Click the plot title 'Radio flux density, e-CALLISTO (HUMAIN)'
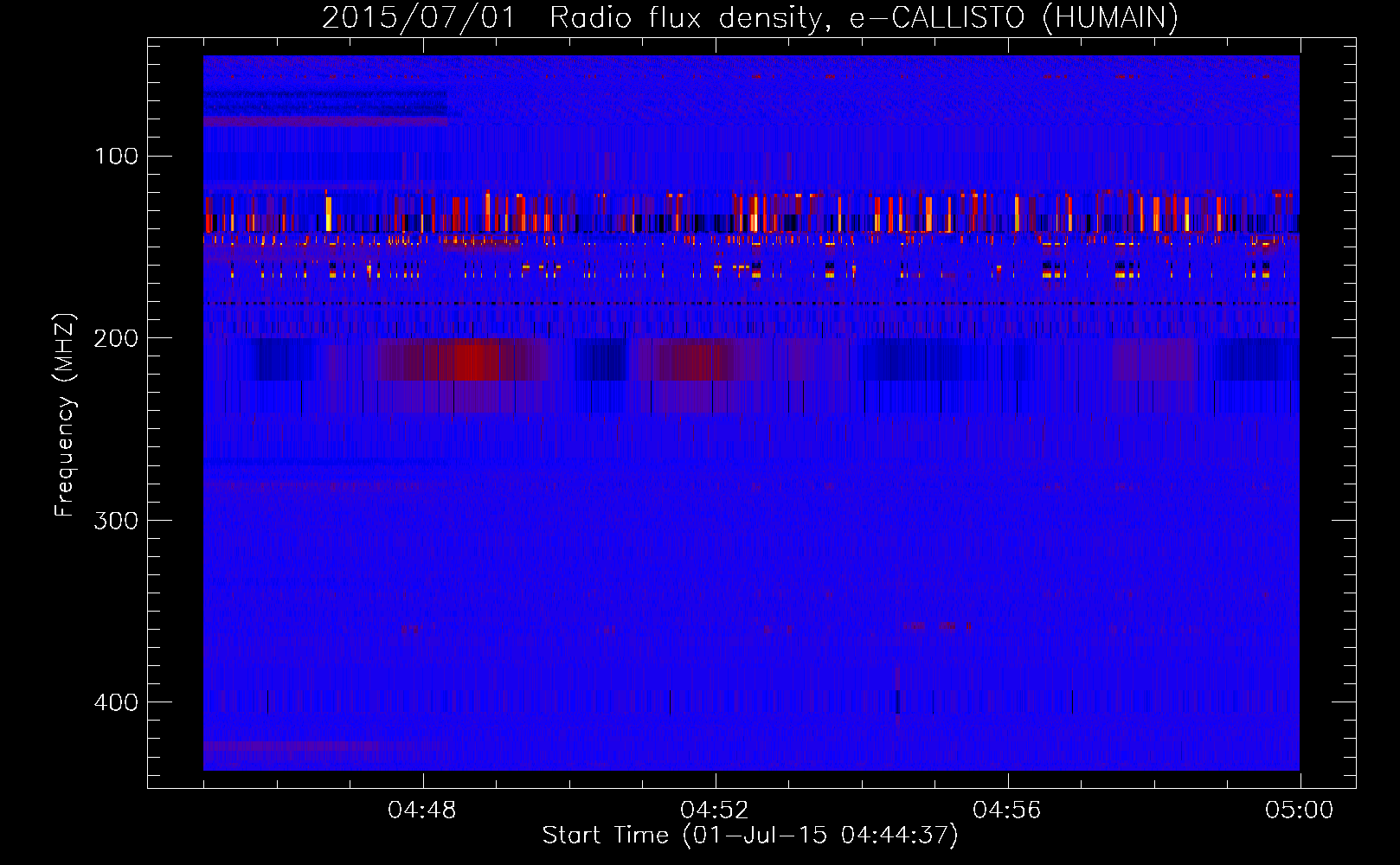Viewport: 1400px width, 865px height. 864,17
